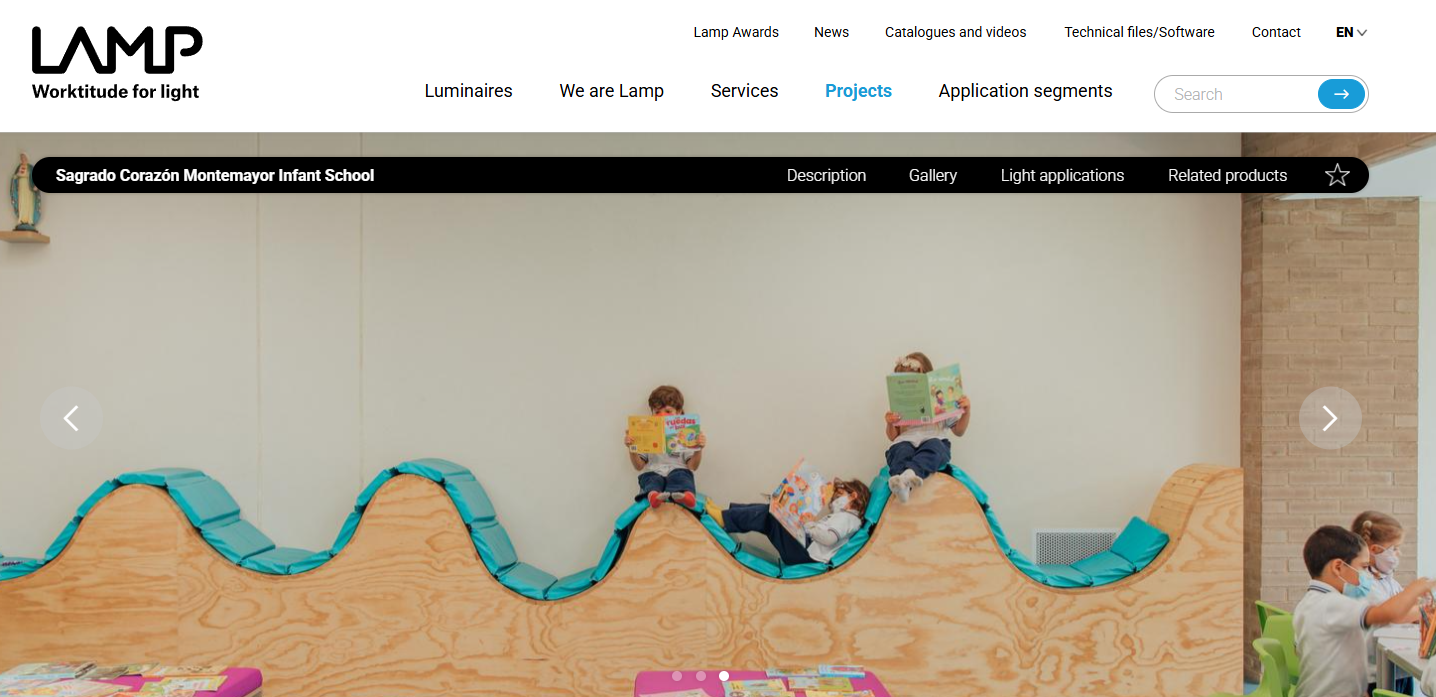Expand the Application segments menu
Image resolution: width=1436 pixels, height=697 pixels.
pyautogui.click(x=1025, y=91)
